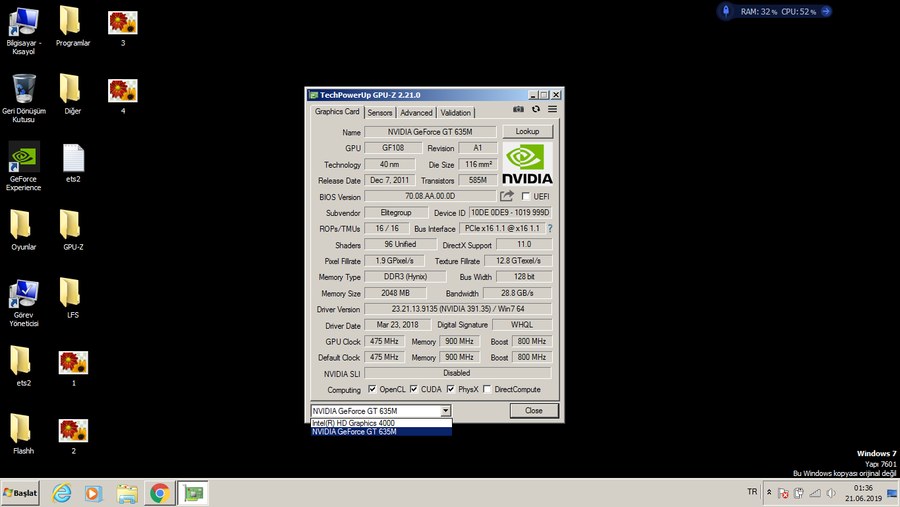900x507 pixels.
Task: Select Intel(R) HD Graphics 4000 option
Action: pos(381,423)
